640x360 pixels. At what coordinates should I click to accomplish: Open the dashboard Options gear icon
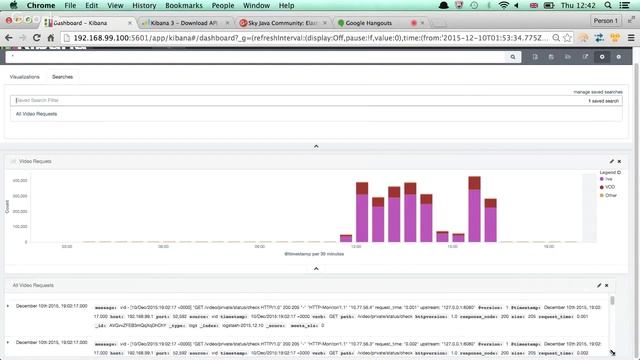coord(619,57)
